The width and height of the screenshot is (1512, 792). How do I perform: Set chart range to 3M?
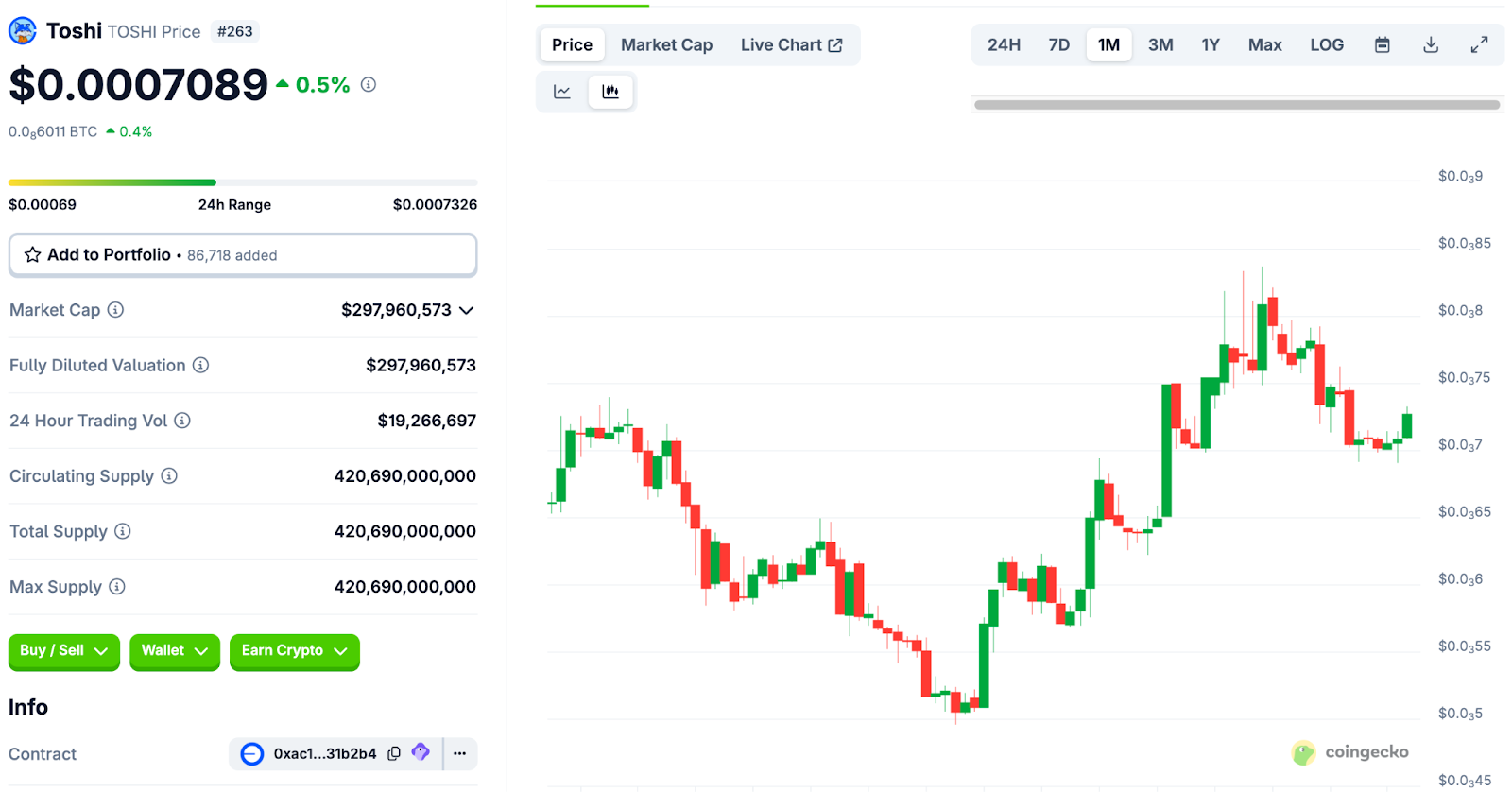[x=1160, y=44]
